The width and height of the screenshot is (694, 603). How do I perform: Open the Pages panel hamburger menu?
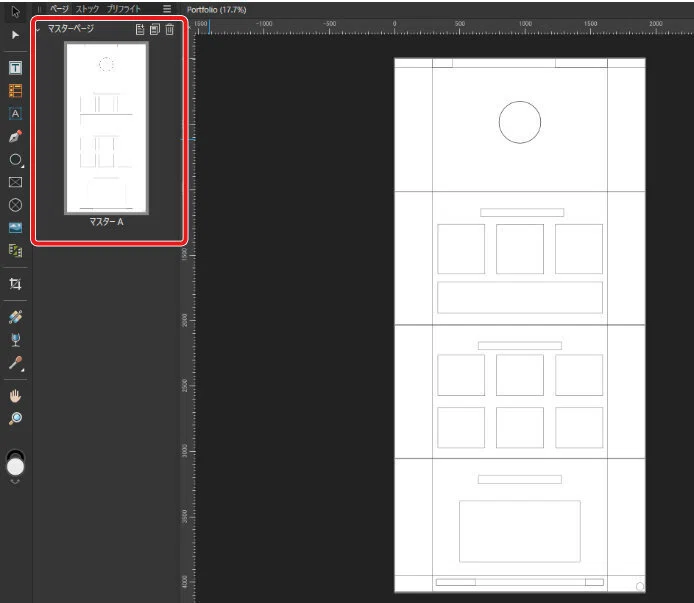point(167,9)
